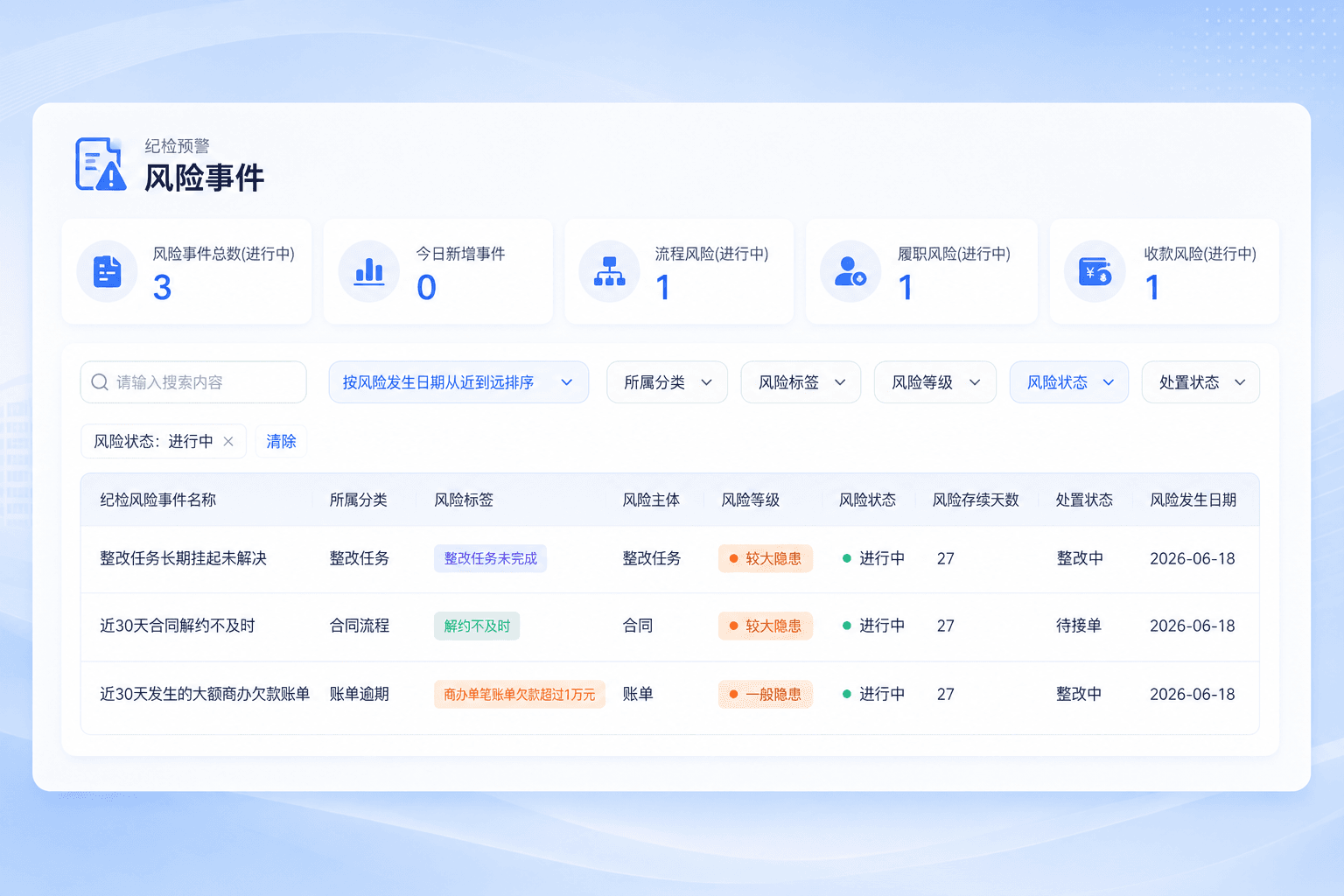Viewport: 1344px width, 896px height.
Task: Open the 近30天合同解约不及时 event row
Action: point(670,626)
